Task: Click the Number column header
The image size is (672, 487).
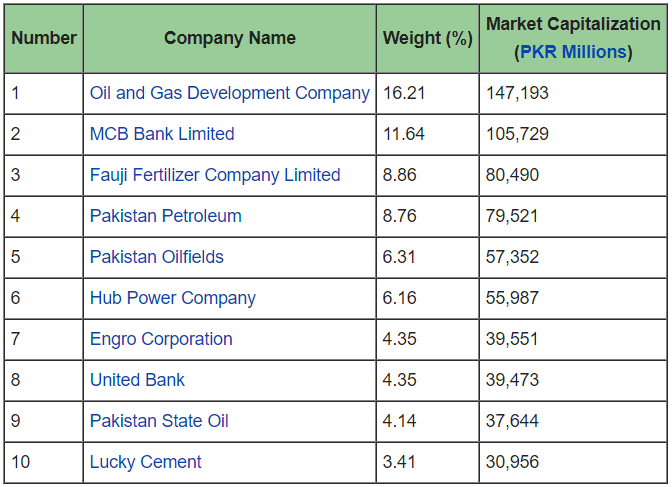Action: click(x=44, y=38)
